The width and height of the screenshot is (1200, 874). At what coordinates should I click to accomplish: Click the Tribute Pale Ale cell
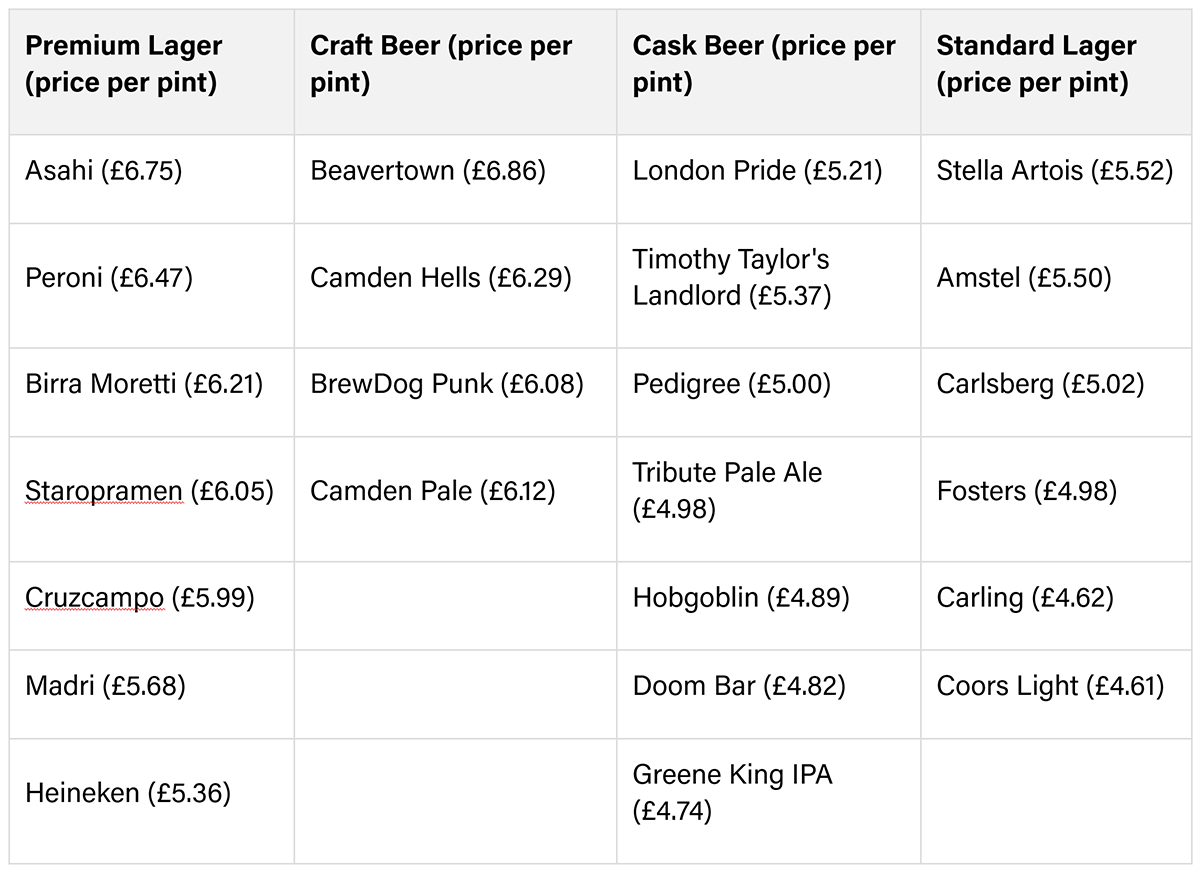[727, 491]
